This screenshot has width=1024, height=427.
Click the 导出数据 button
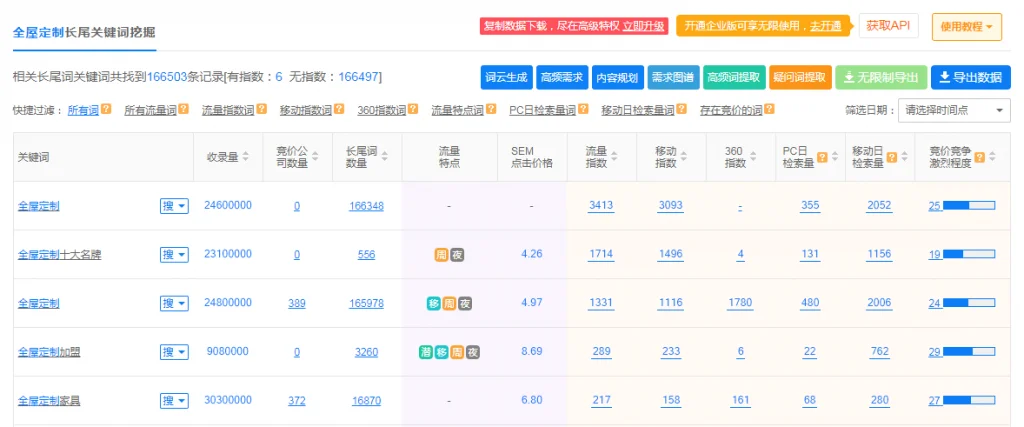(x=970, y=77)
